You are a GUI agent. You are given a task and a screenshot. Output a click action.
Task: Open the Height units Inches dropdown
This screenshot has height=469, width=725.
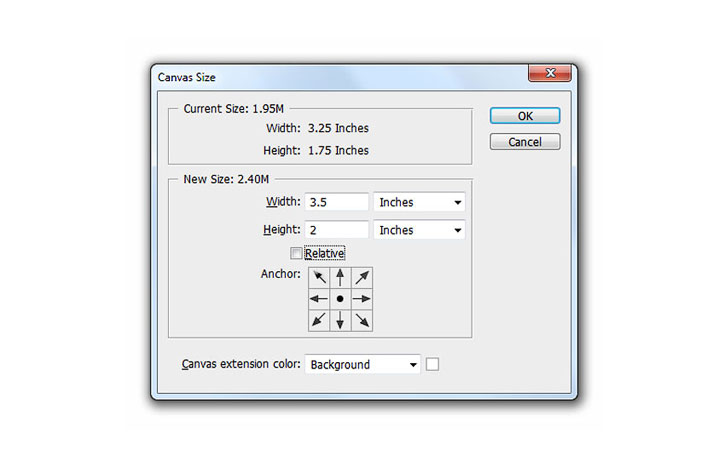click(x=419, y=230)
